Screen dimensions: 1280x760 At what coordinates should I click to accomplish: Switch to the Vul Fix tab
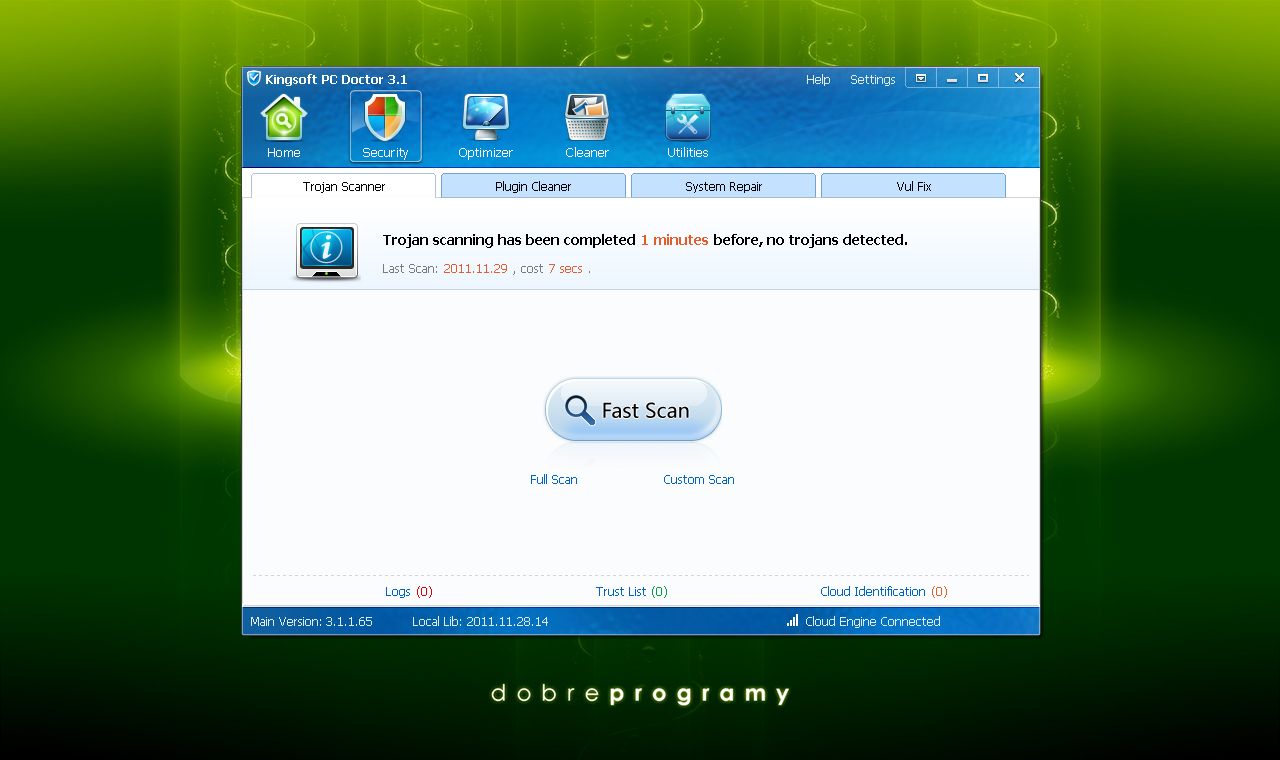click(x=913, y=186)
